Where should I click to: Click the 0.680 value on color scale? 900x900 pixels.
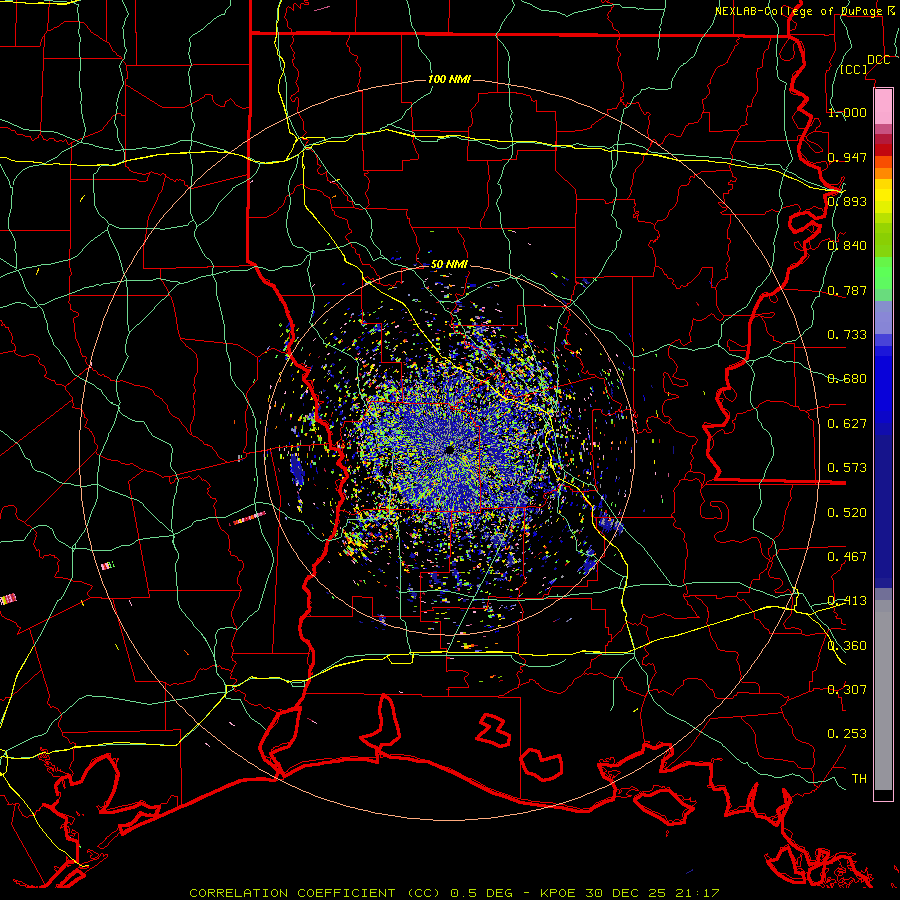tap(847, 379)
